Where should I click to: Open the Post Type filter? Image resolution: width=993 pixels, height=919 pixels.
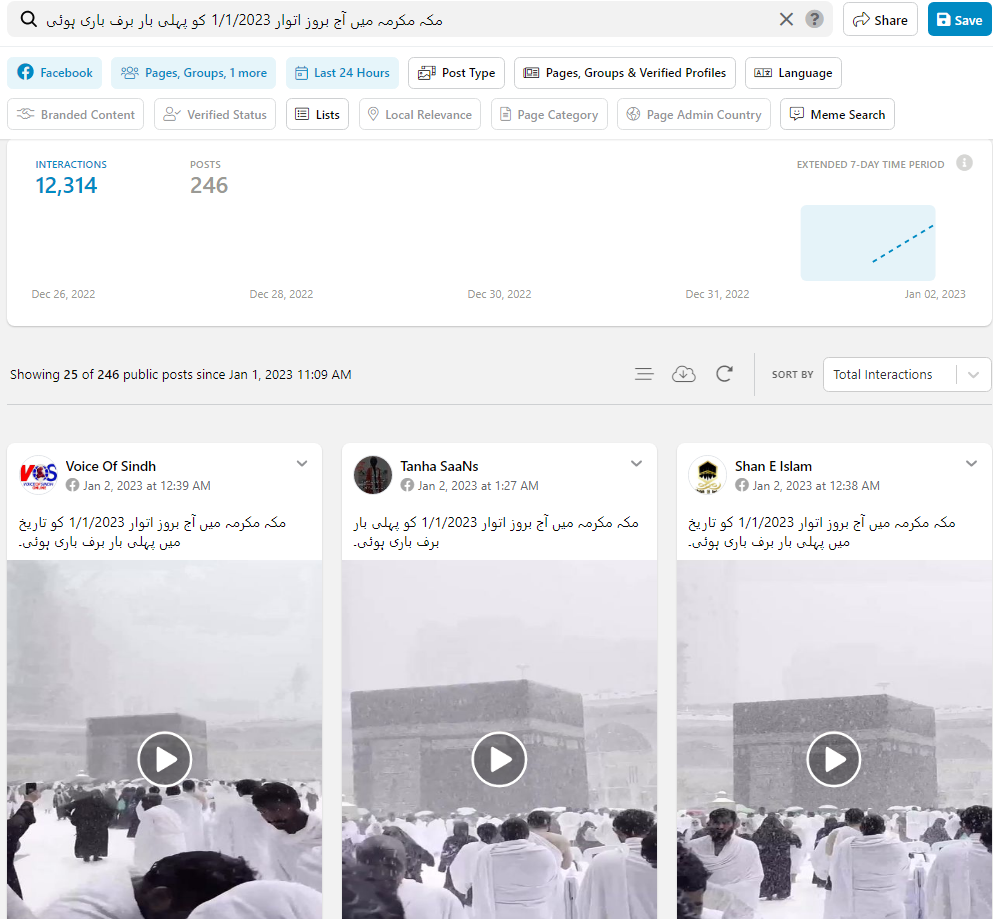pyautogui.click(x=456, y=73)
